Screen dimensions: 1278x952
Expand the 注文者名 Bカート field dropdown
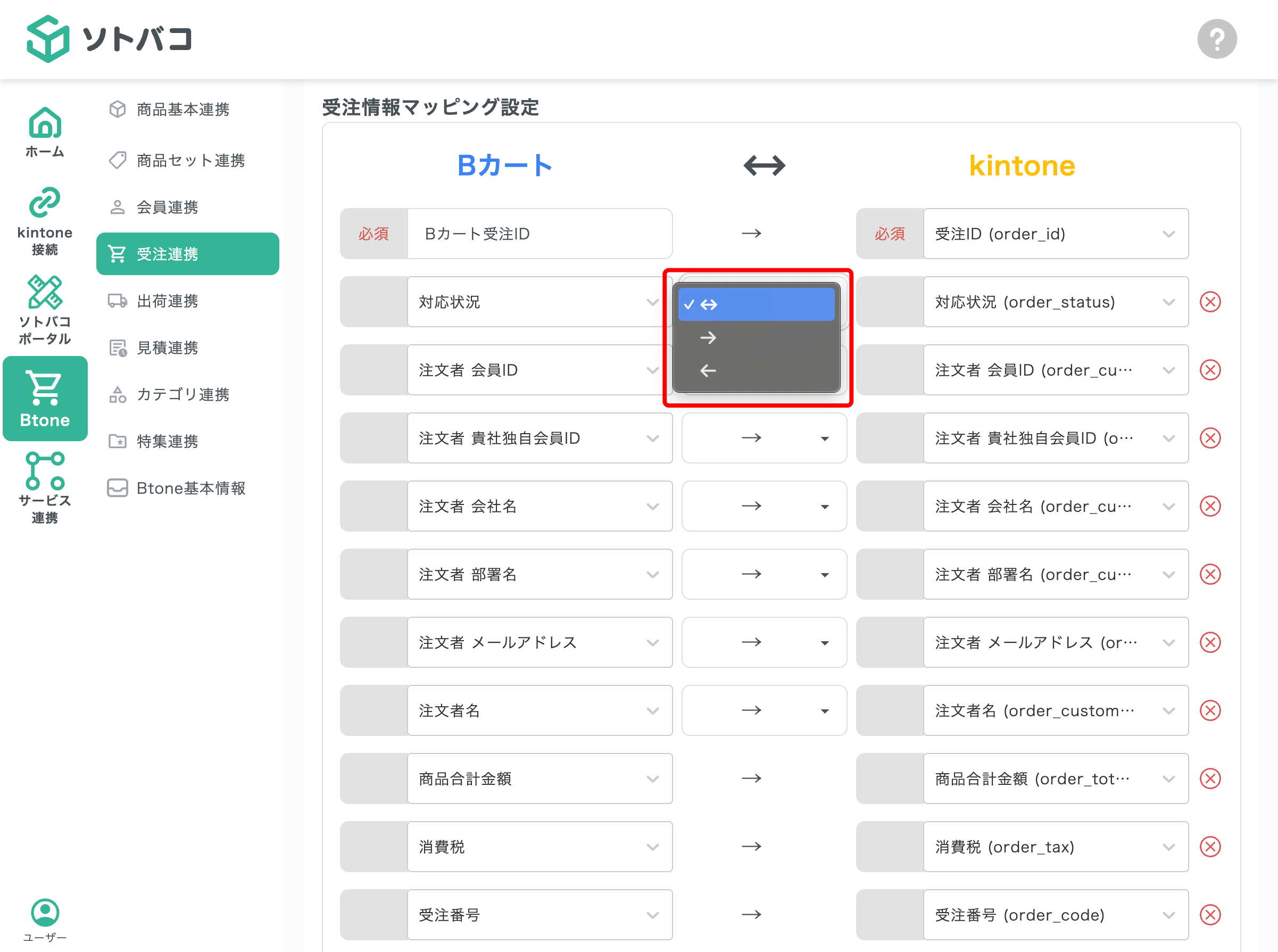click(540, 710)
